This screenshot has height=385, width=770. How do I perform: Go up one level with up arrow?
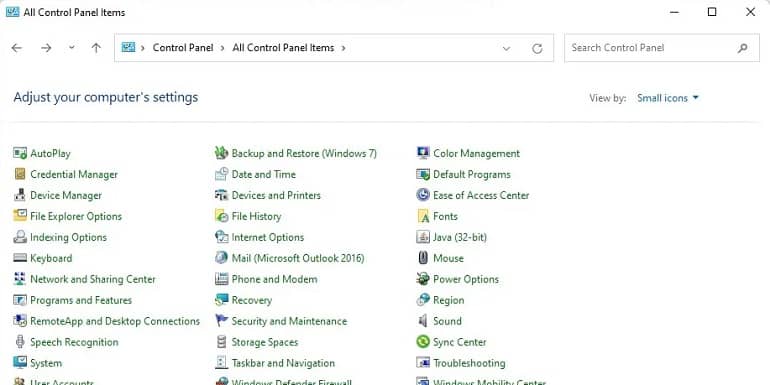tap(96, 48)
